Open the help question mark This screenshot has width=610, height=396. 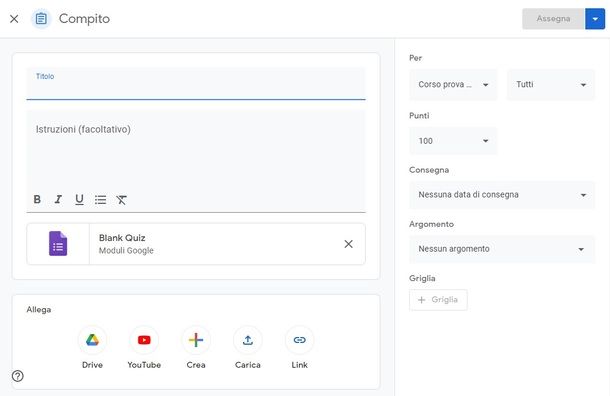(x=18, y=376)
